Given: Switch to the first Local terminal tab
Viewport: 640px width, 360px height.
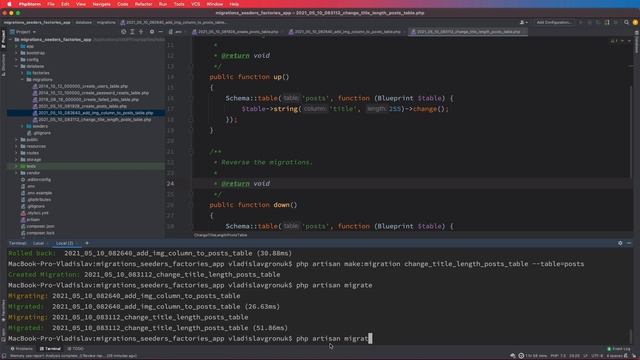Looking at the screenshot, I should click(x=38, y=243).
